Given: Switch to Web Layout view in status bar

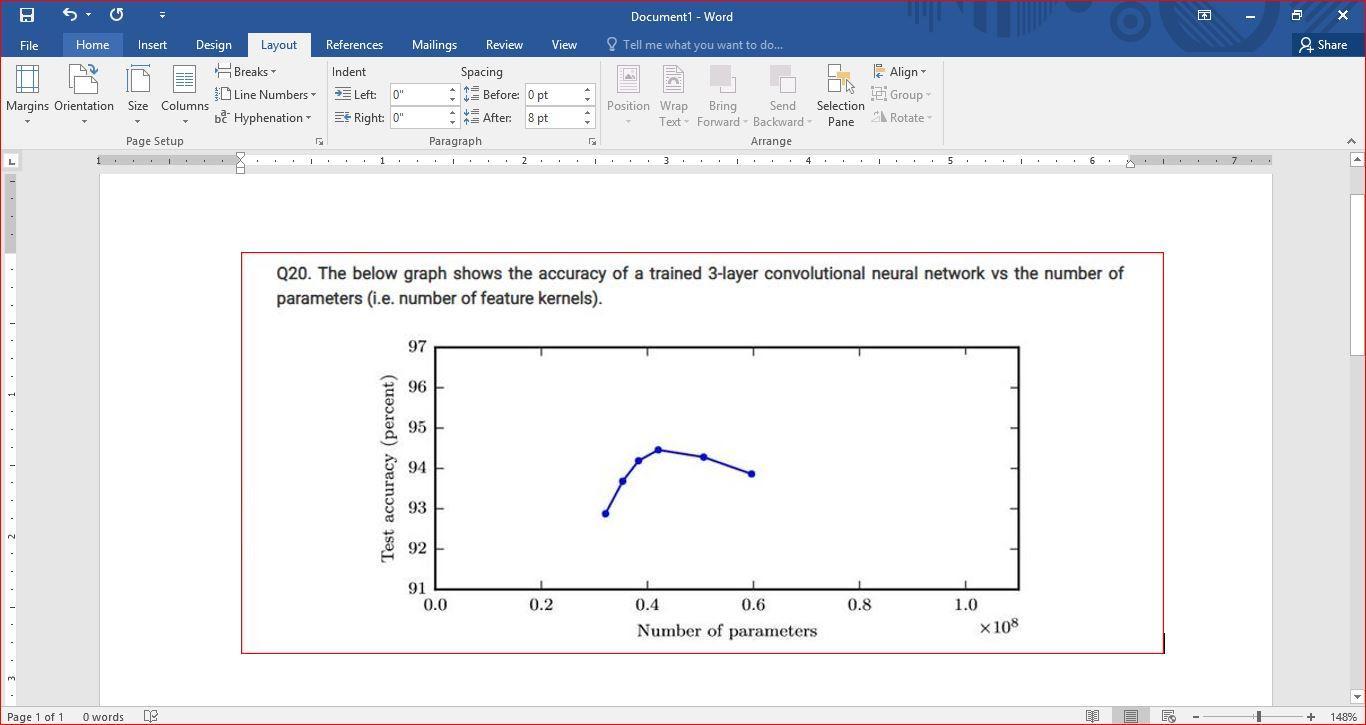Looking at the screenshot, I should pyautogui.click(x=1168, y=716).
